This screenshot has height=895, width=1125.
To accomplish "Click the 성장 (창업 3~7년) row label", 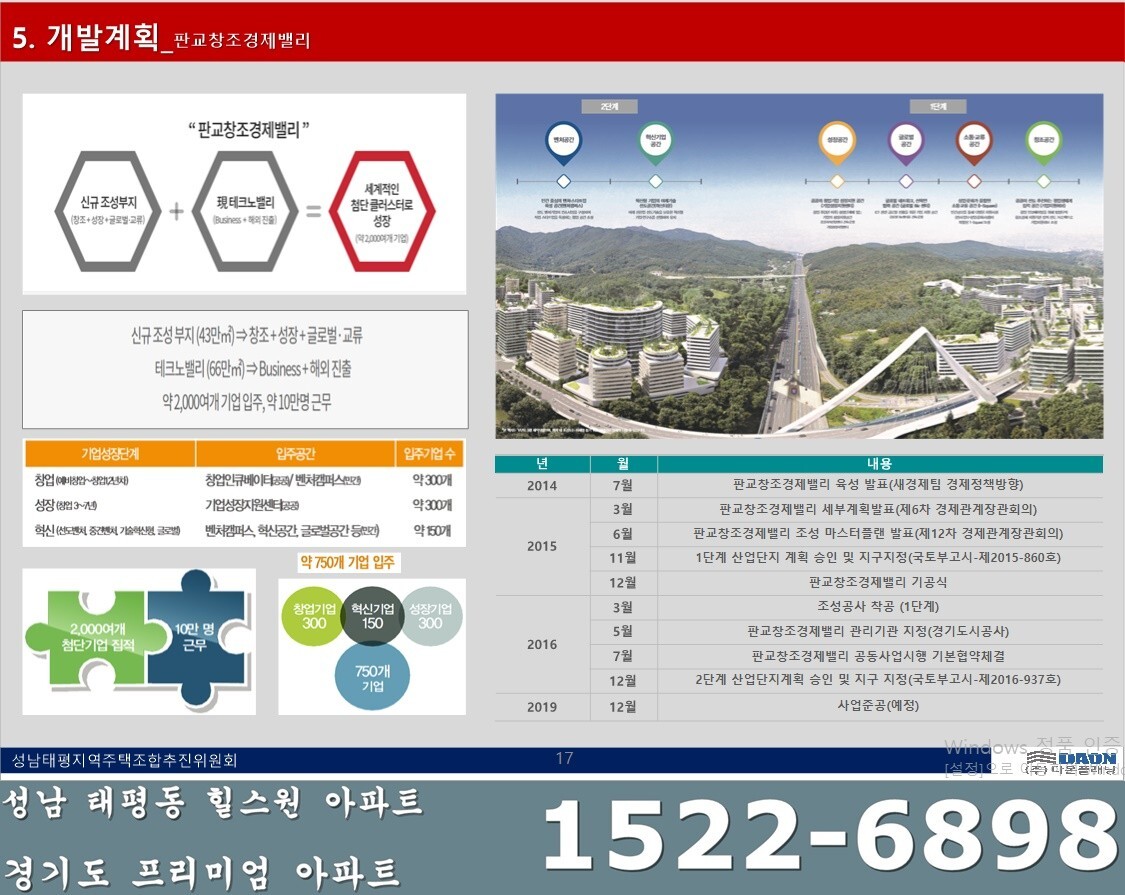I will pos(65,505).
